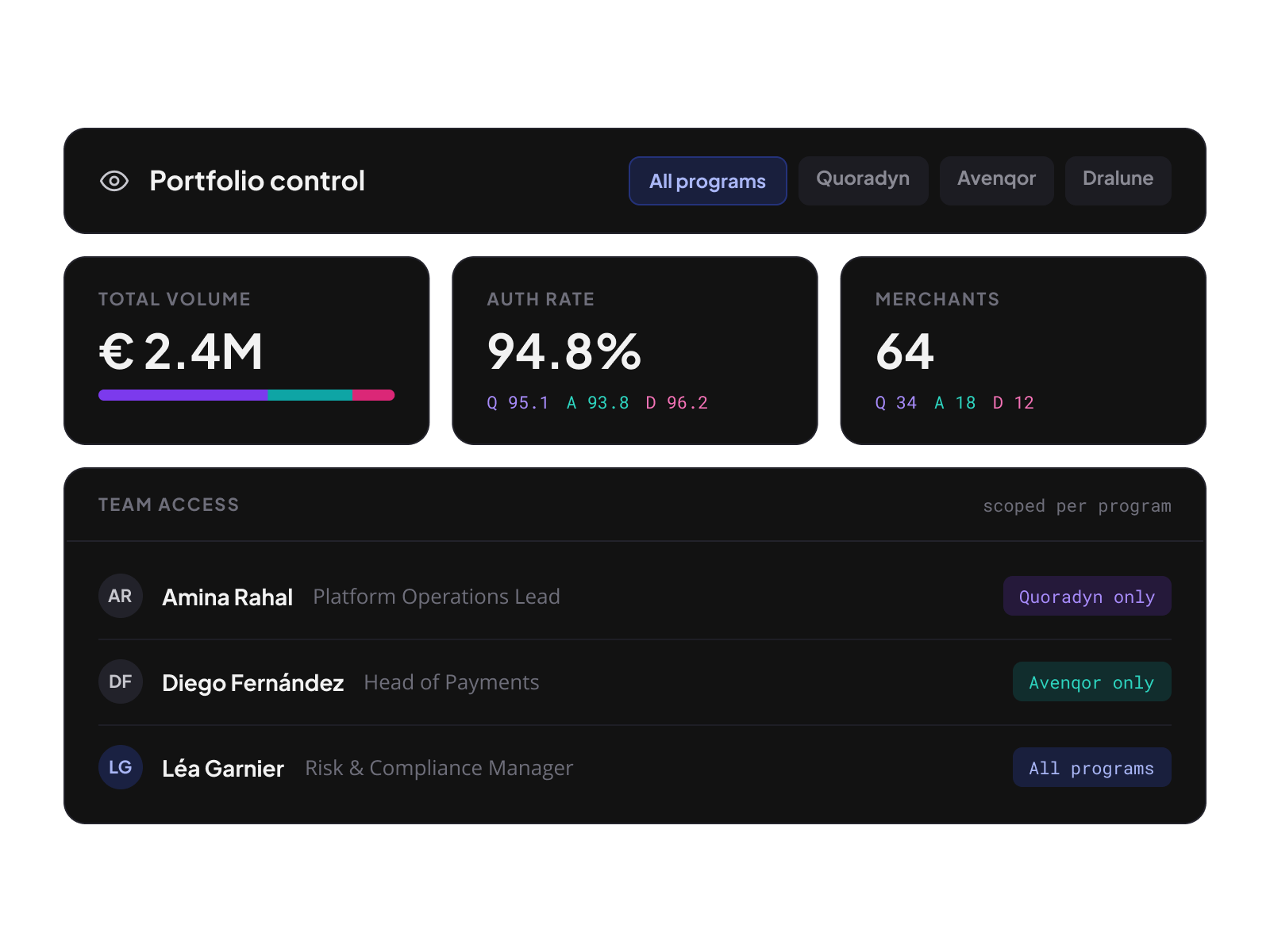Click the 64 merchants value
The height and width of the screenshot is (952, 1270).
[x=905, y=351]
